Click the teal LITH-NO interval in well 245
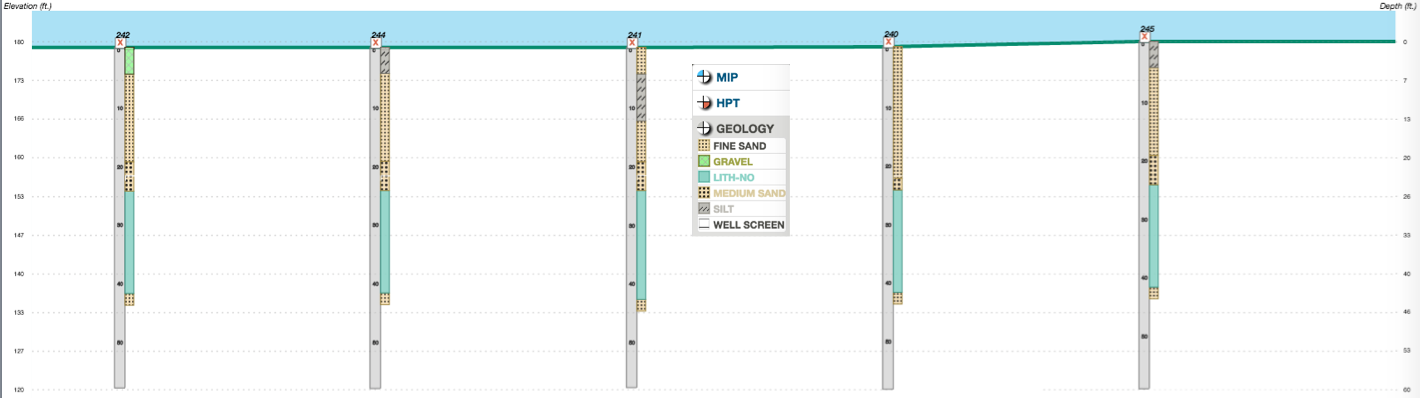 coord(1153,236)
